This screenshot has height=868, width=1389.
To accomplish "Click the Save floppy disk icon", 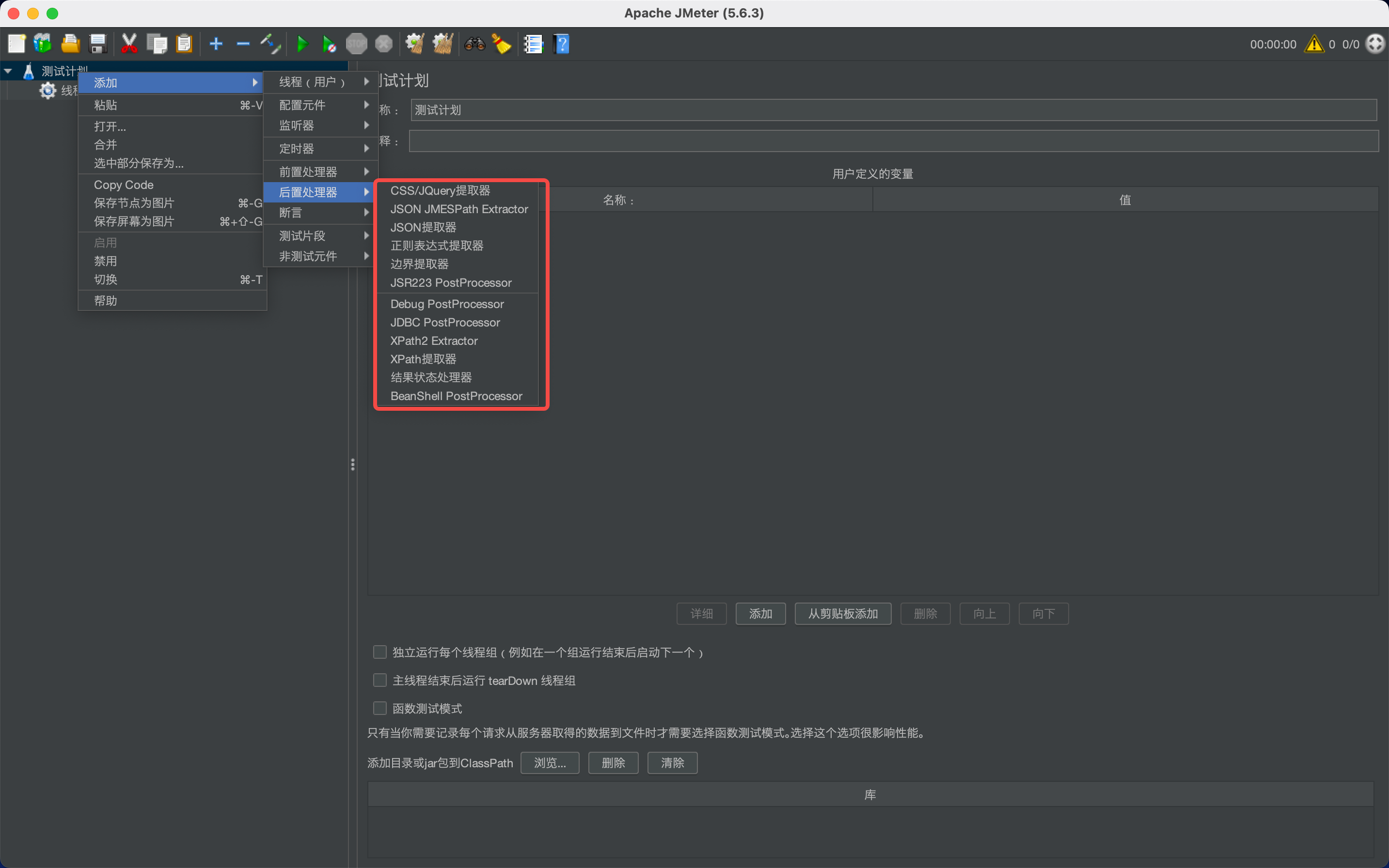I will 98,44.
